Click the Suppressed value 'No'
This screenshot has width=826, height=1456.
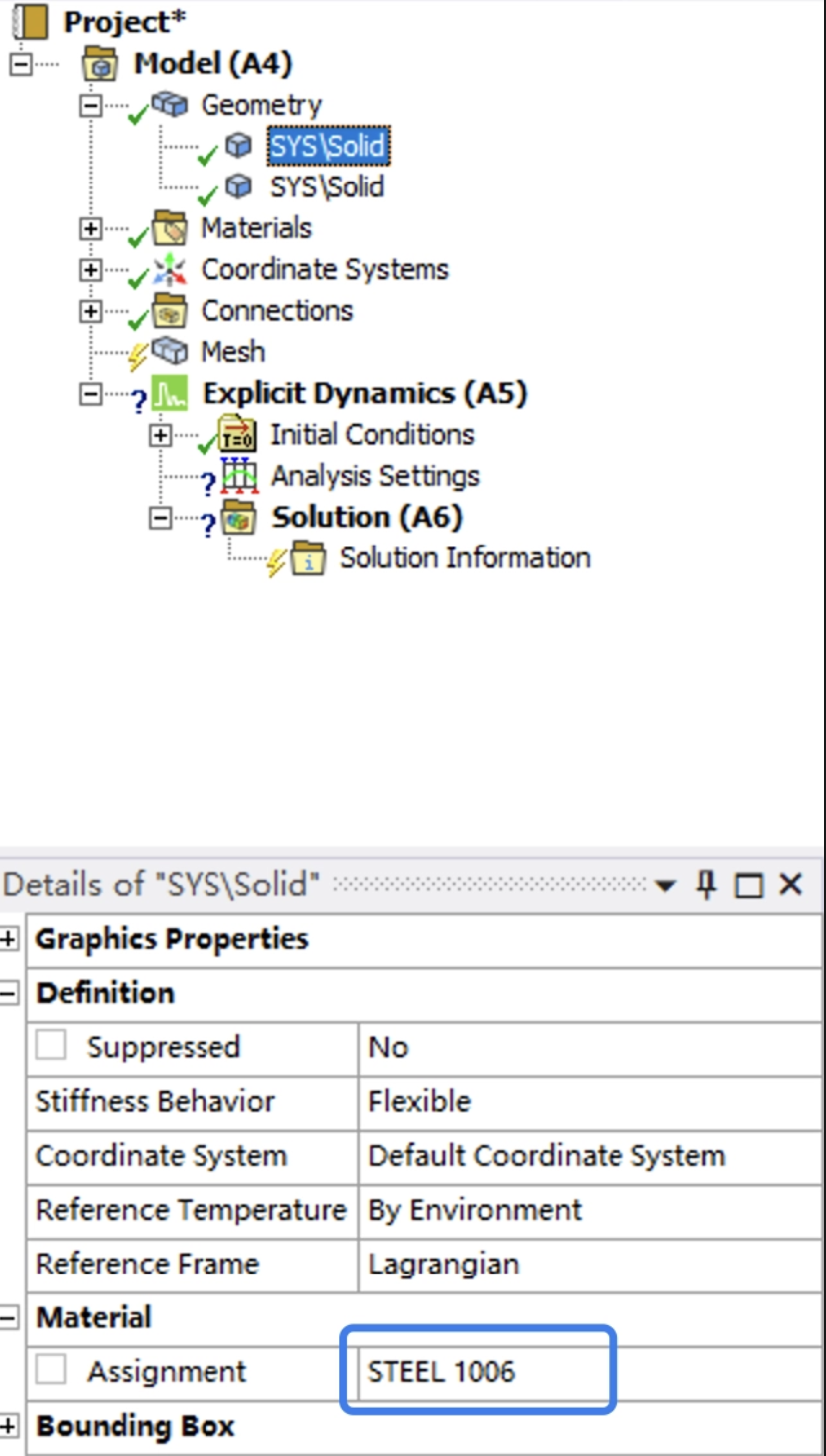coord(590,1047)
